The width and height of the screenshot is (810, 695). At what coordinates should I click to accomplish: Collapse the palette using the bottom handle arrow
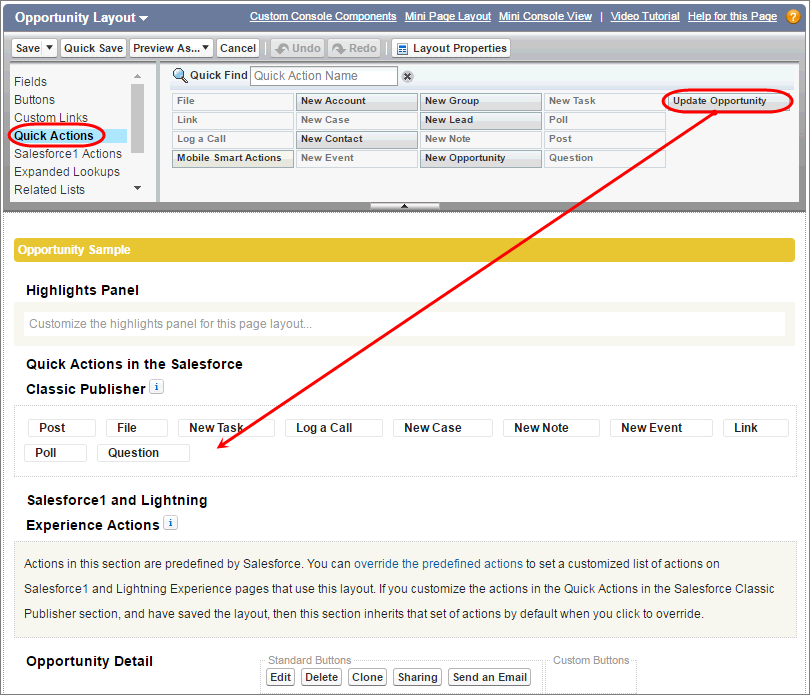coord(405,205)
